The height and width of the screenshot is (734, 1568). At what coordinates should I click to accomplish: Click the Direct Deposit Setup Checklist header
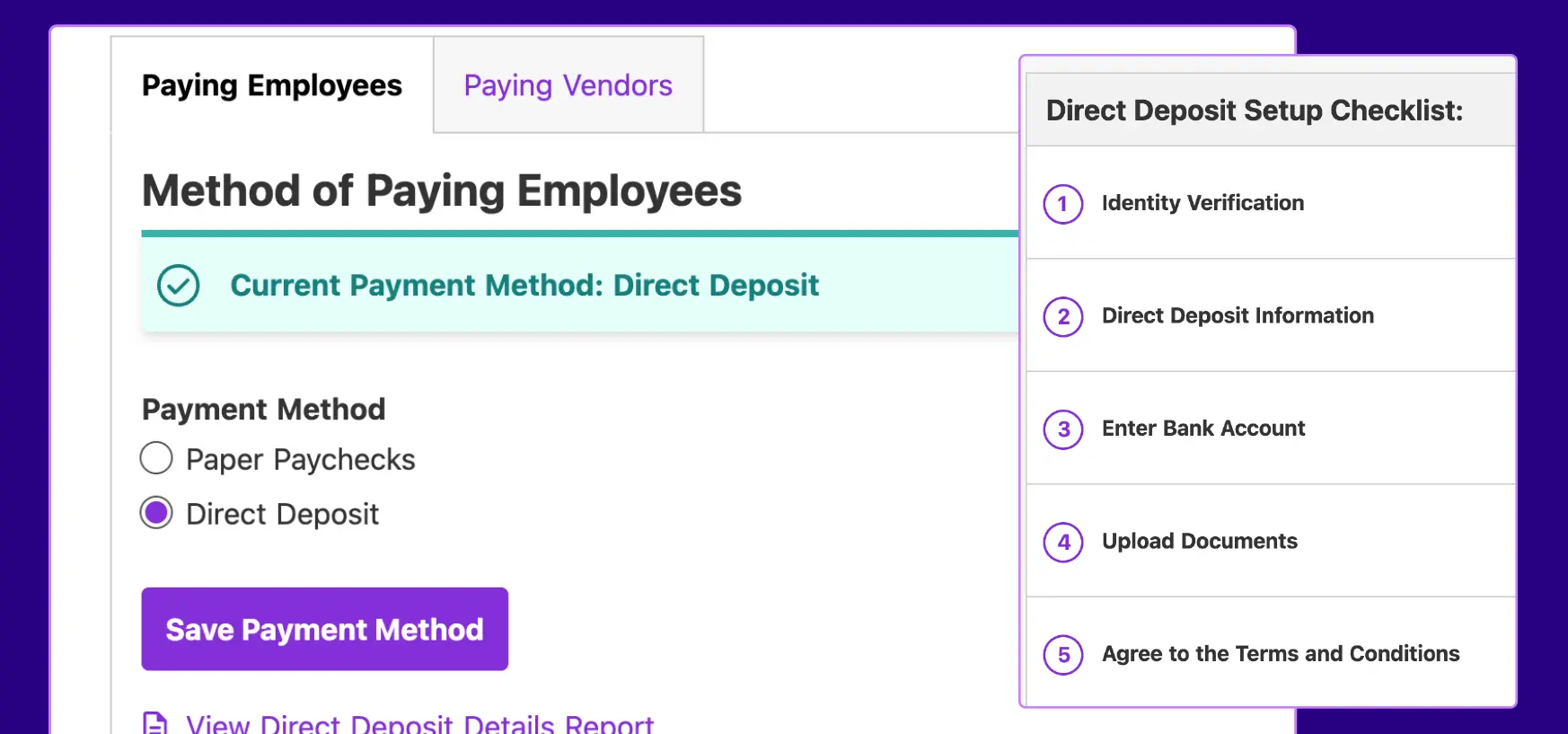click(1254, 111)
